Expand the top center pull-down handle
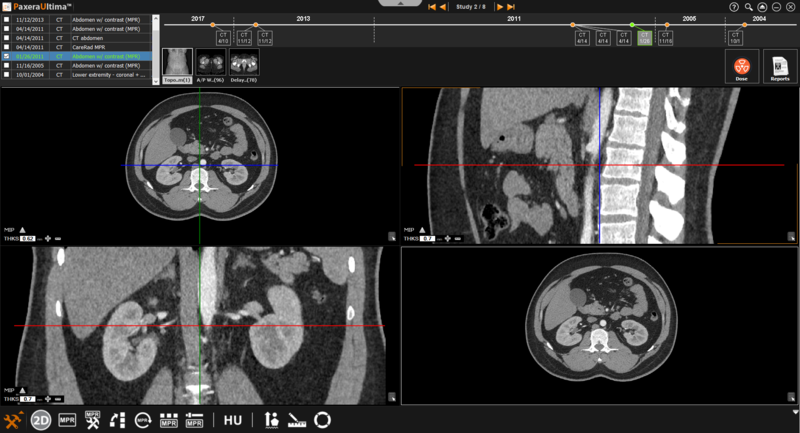Screen dimensions: 800x433 (400, 4)
